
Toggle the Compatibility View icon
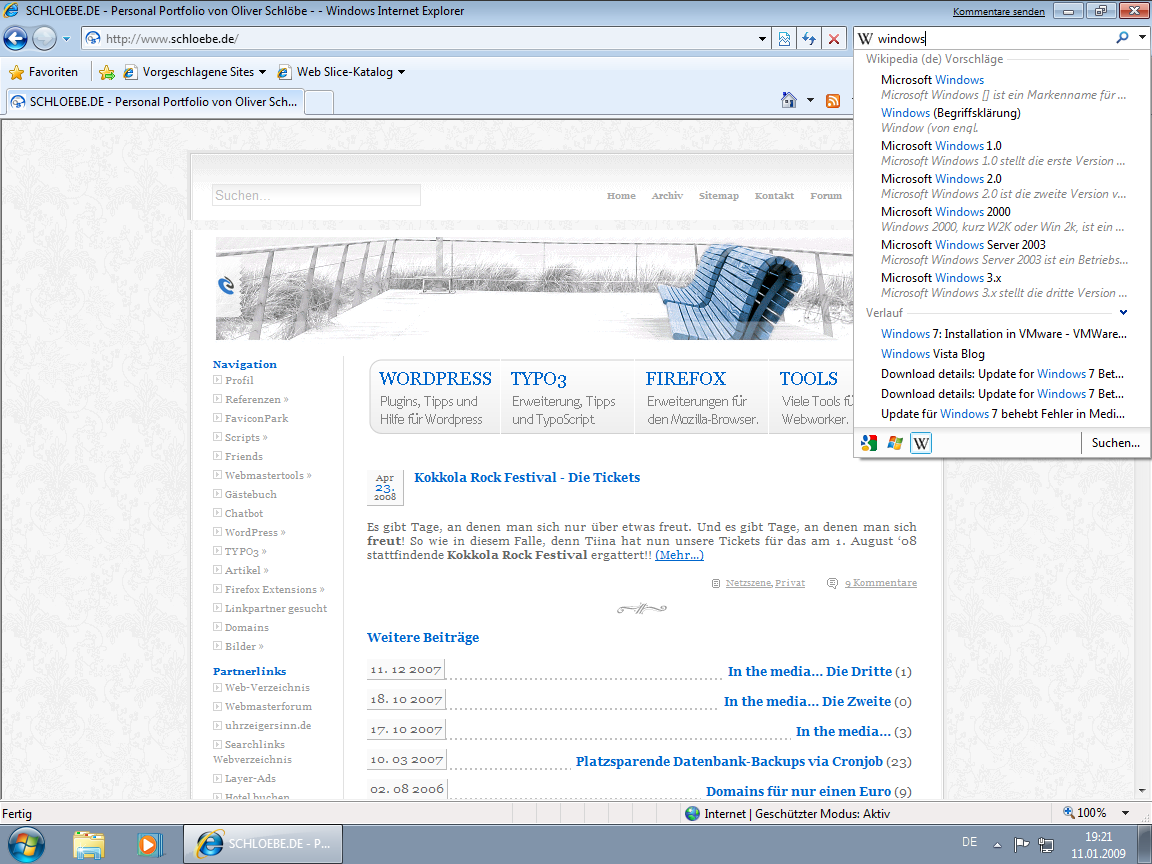pos(785,39)
